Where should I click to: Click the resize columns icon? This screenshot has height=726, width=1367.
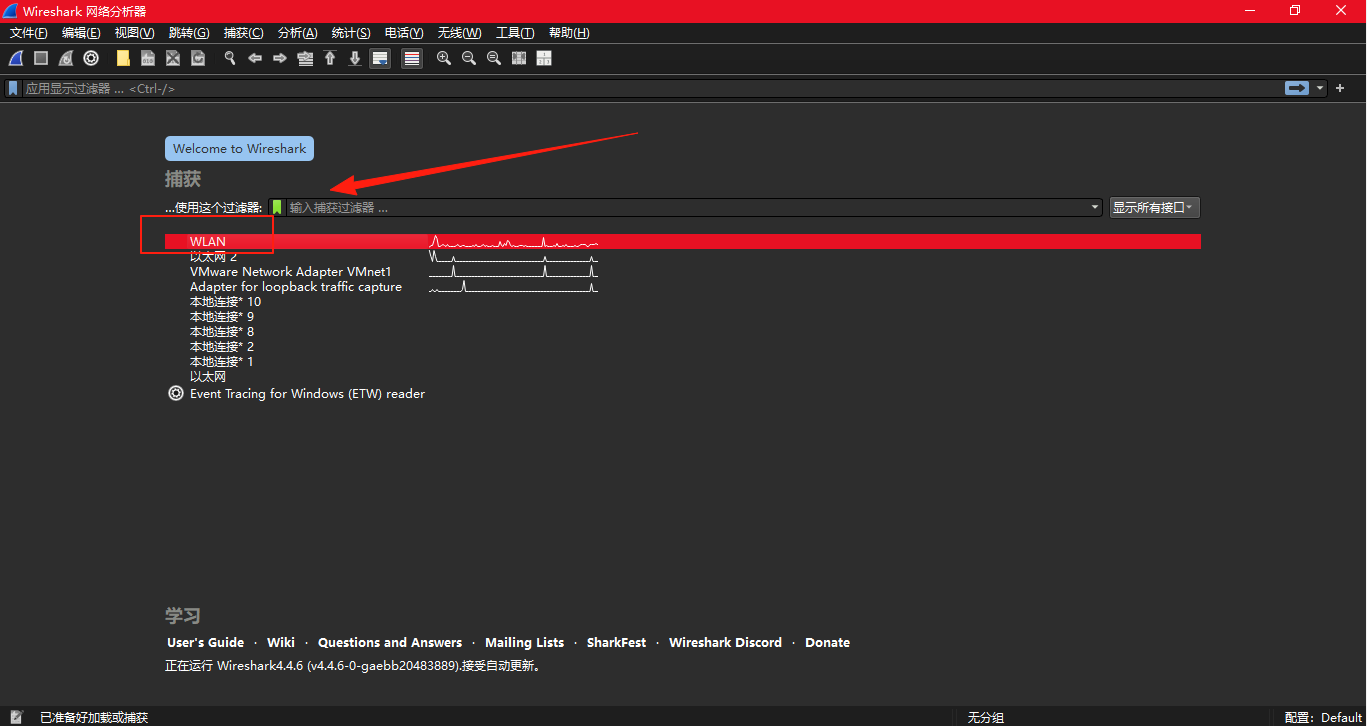click(519, 58)
